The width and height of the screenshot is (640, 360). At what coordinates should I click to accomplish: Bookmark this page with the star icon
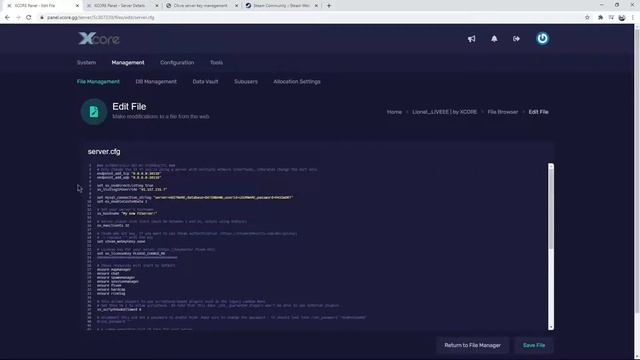click(x=587, y=18)
